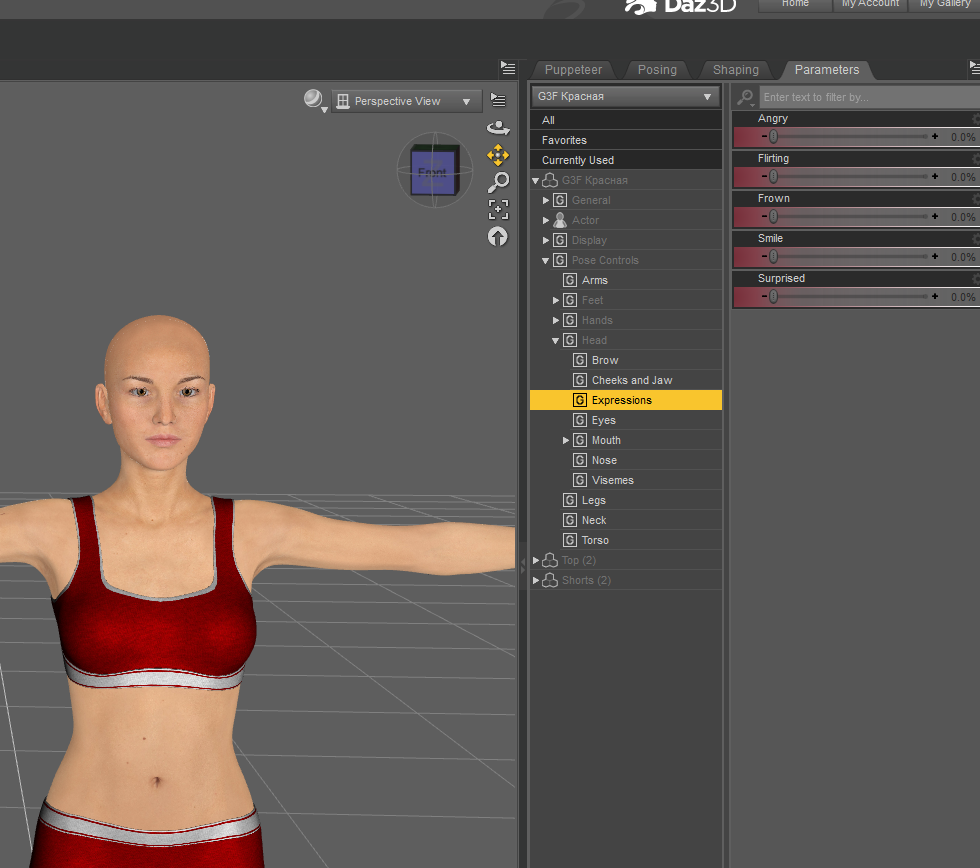Click the parameter filter text field

point(869,97)
